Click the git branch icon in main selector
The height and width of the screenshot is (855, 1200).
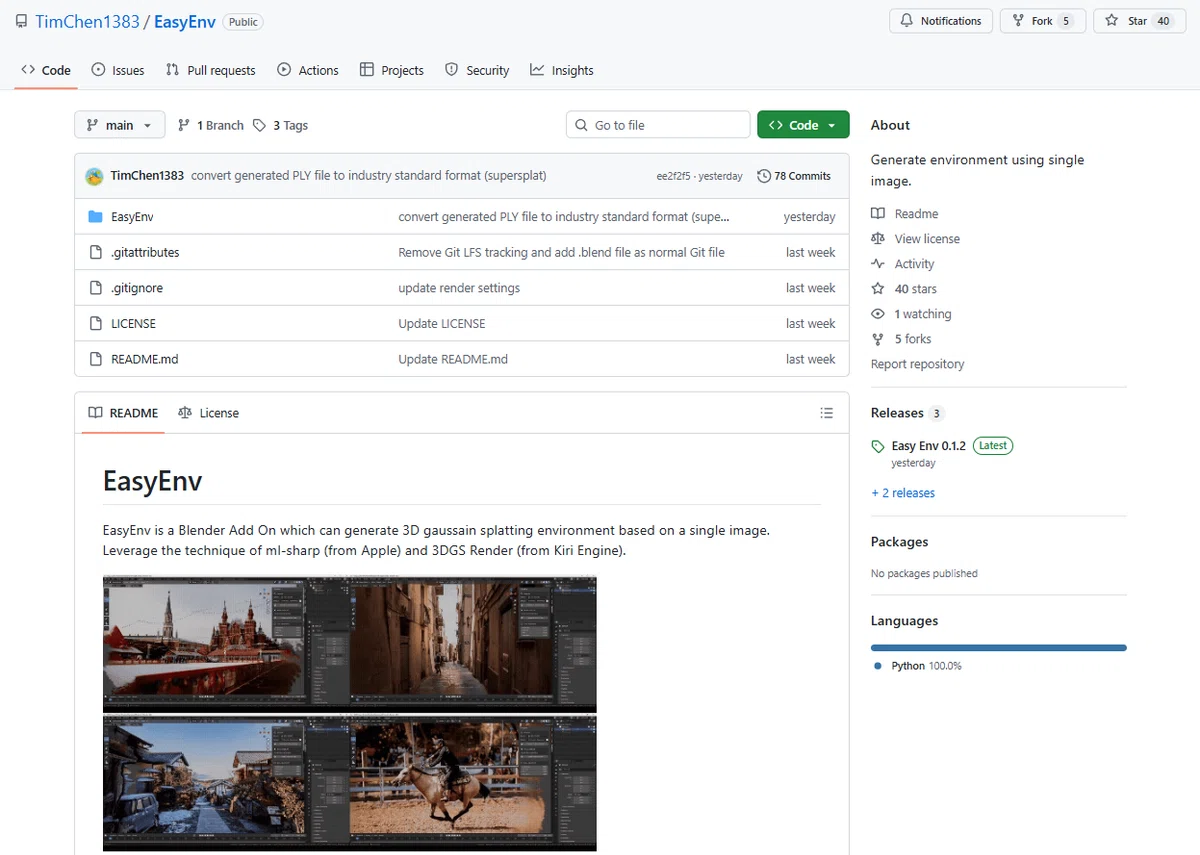point(93,125)
